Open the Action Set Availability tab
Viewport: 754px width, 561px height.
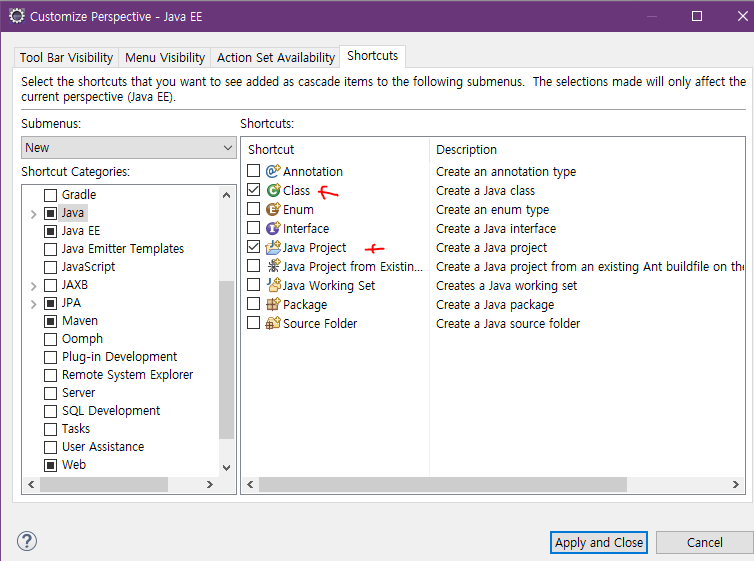pyautogui.click(x=276, y=58)
